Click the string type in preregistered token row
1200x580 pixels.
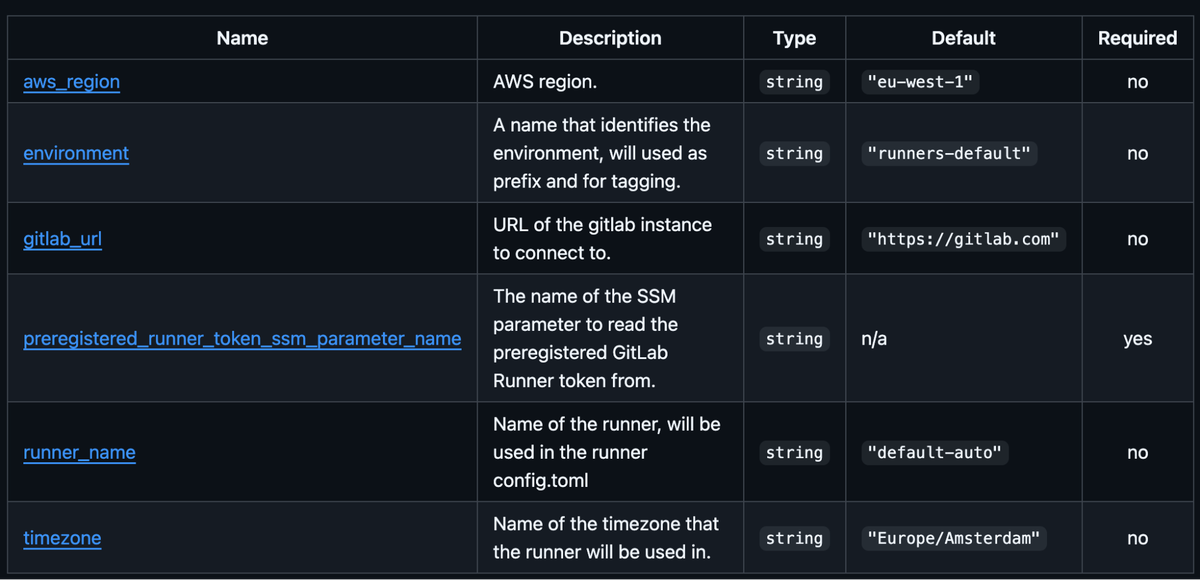[x=794, y=339]
